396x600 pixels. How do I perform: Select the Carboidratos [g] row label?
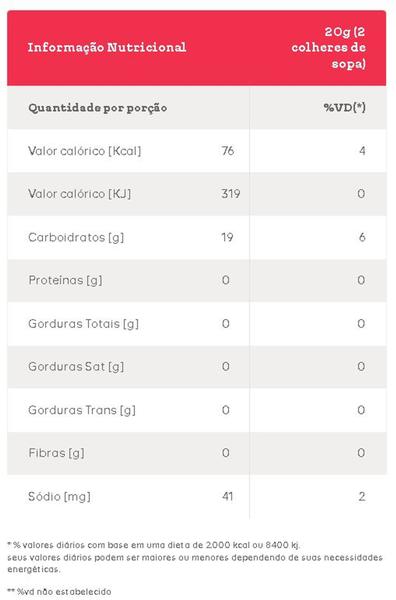point(76,237)
